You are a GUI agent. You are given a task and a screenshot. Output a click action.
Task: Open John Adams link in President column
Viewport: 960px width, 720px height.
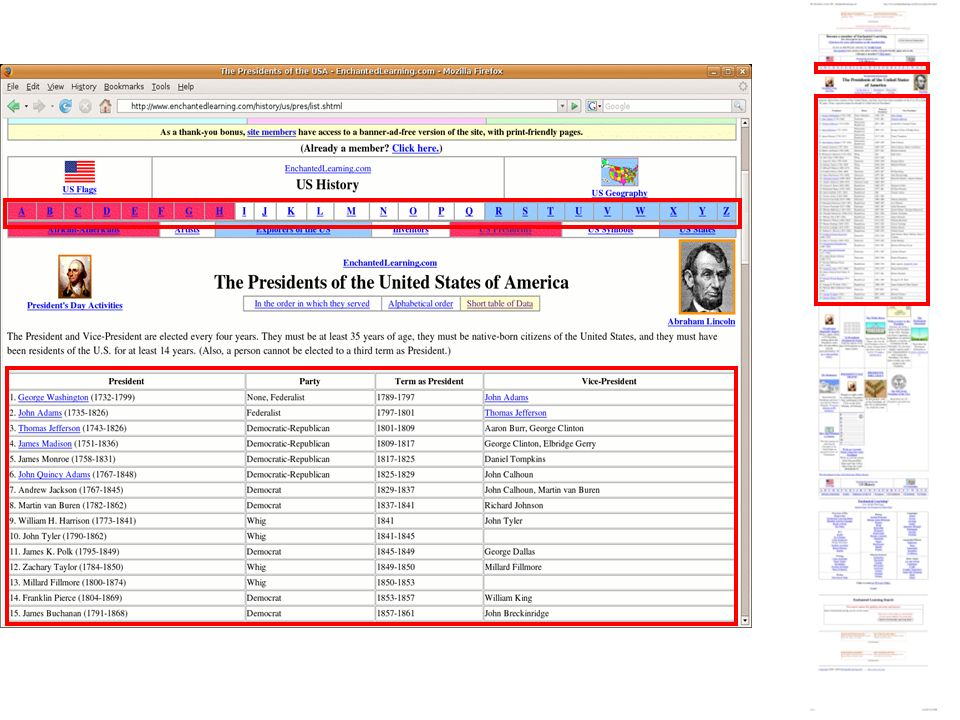tap(40, 413)
